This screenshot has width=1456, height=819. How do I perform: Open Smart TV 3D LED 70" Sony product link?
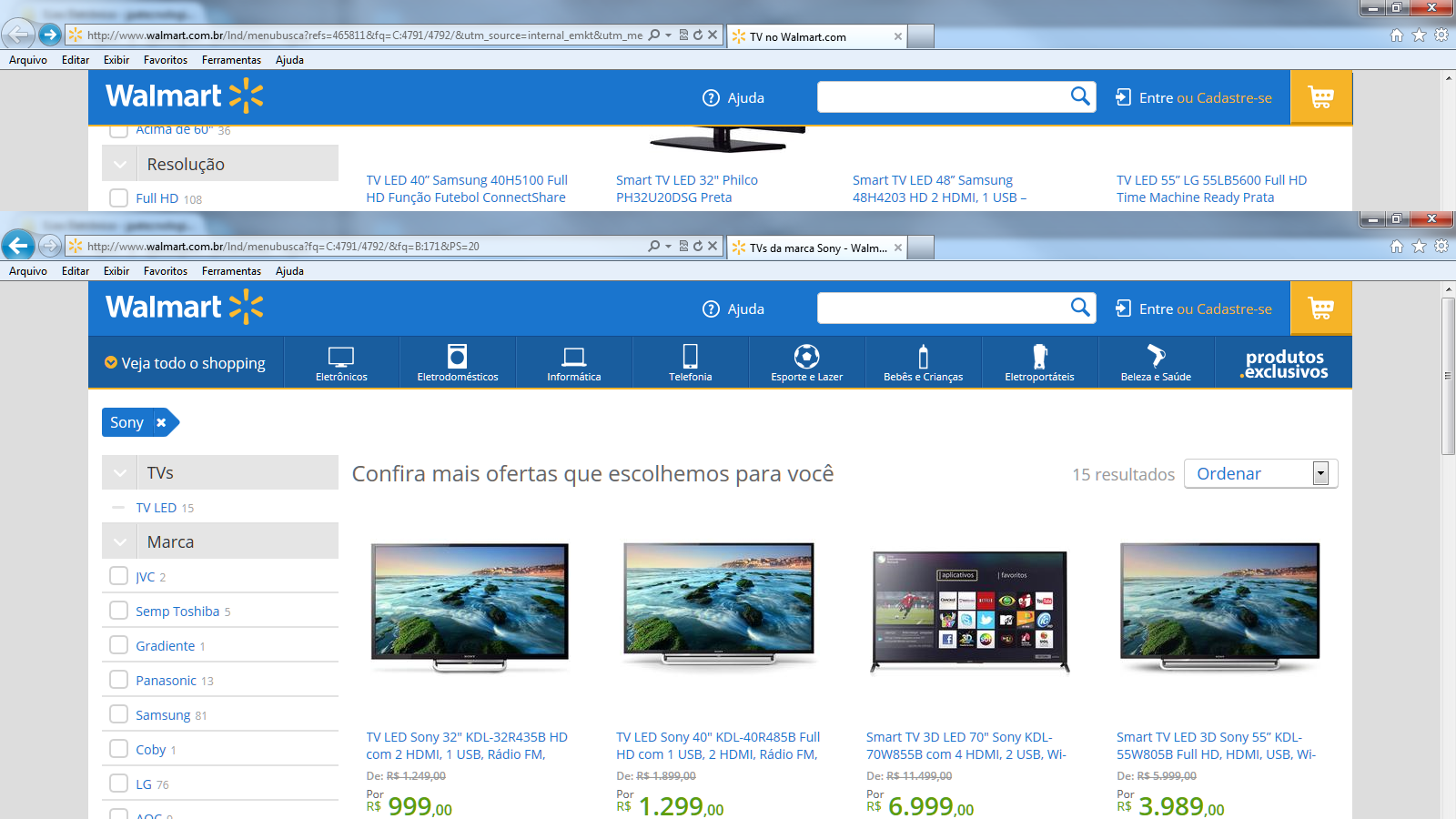[966, 745]
